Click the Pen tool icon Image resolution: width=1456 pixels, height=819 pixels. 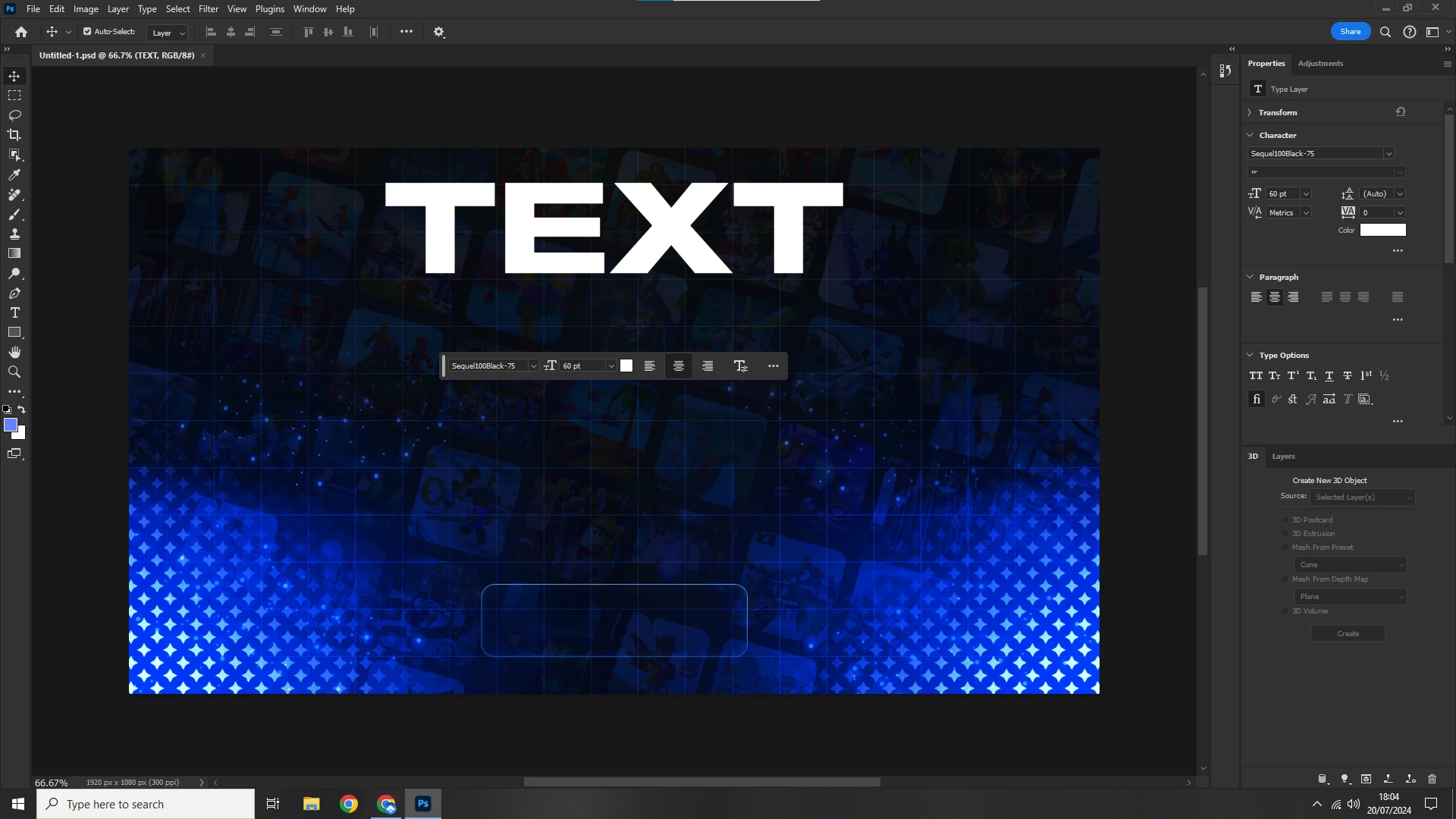click(14, 293)
